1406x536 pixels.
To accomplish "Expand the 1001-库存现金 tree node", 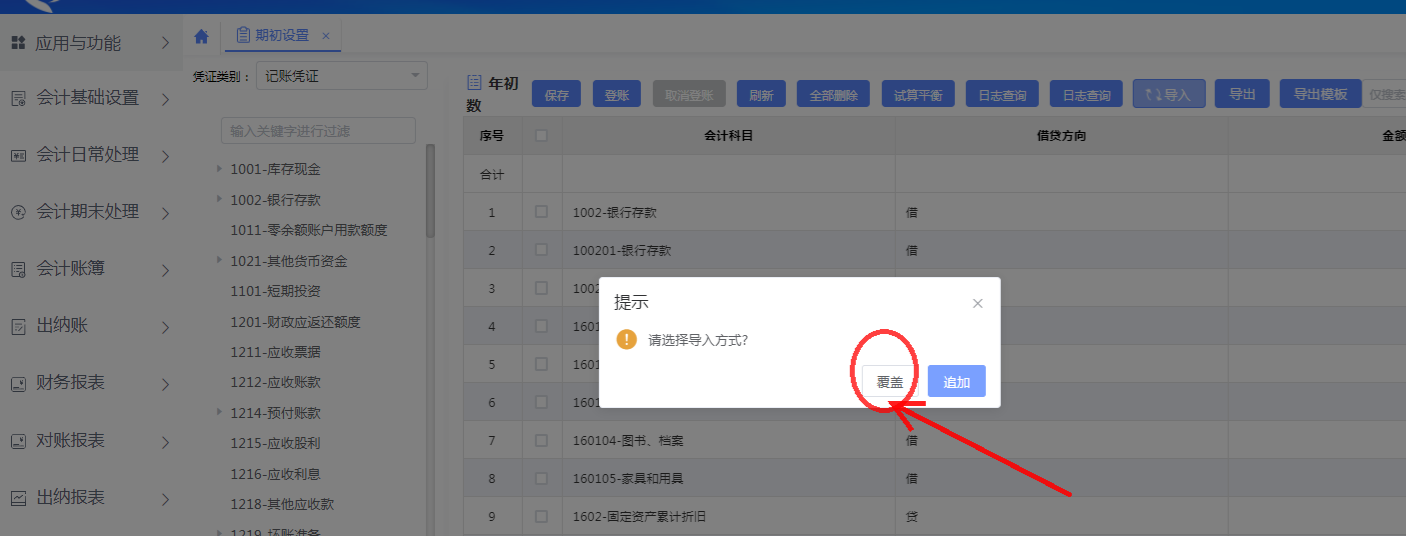I will (220, 169).
